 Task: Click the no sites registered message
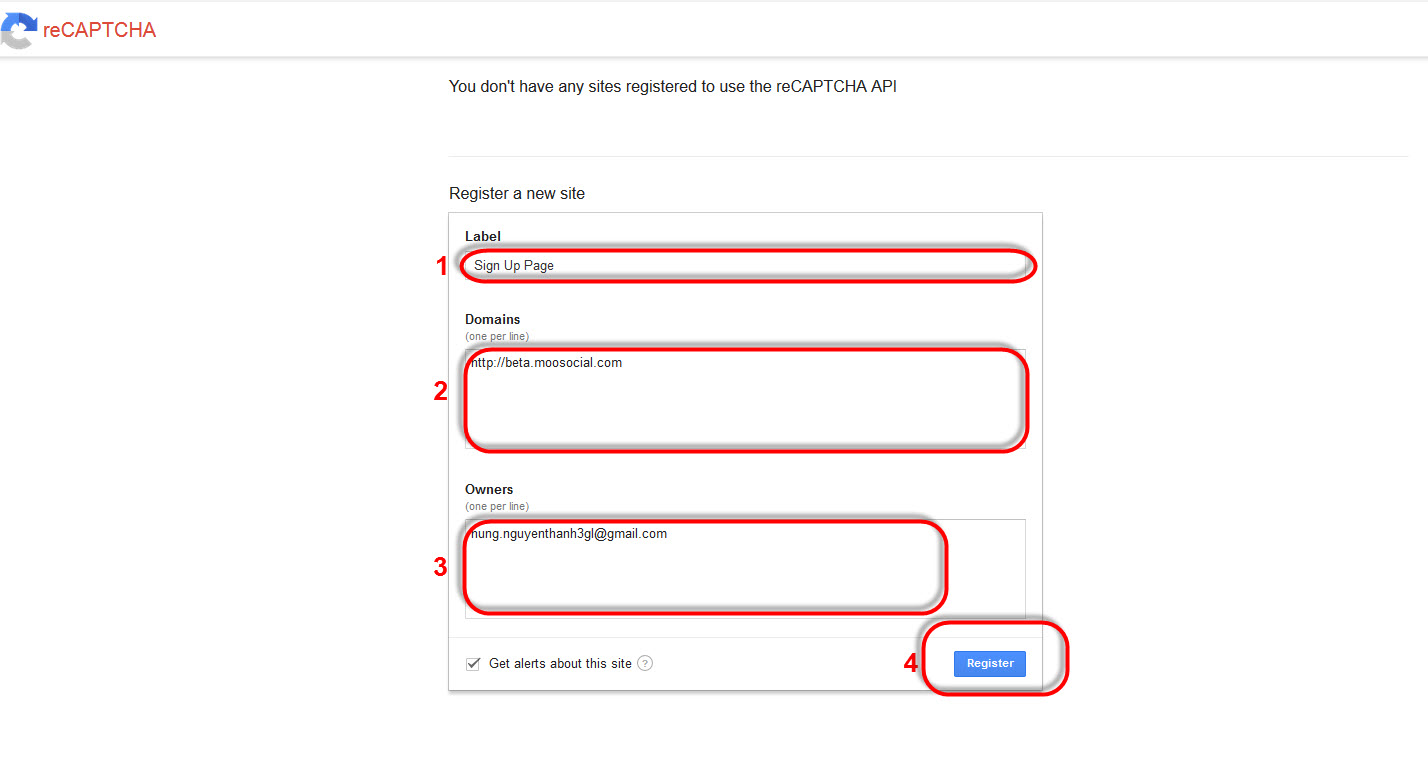coord(673,87)
